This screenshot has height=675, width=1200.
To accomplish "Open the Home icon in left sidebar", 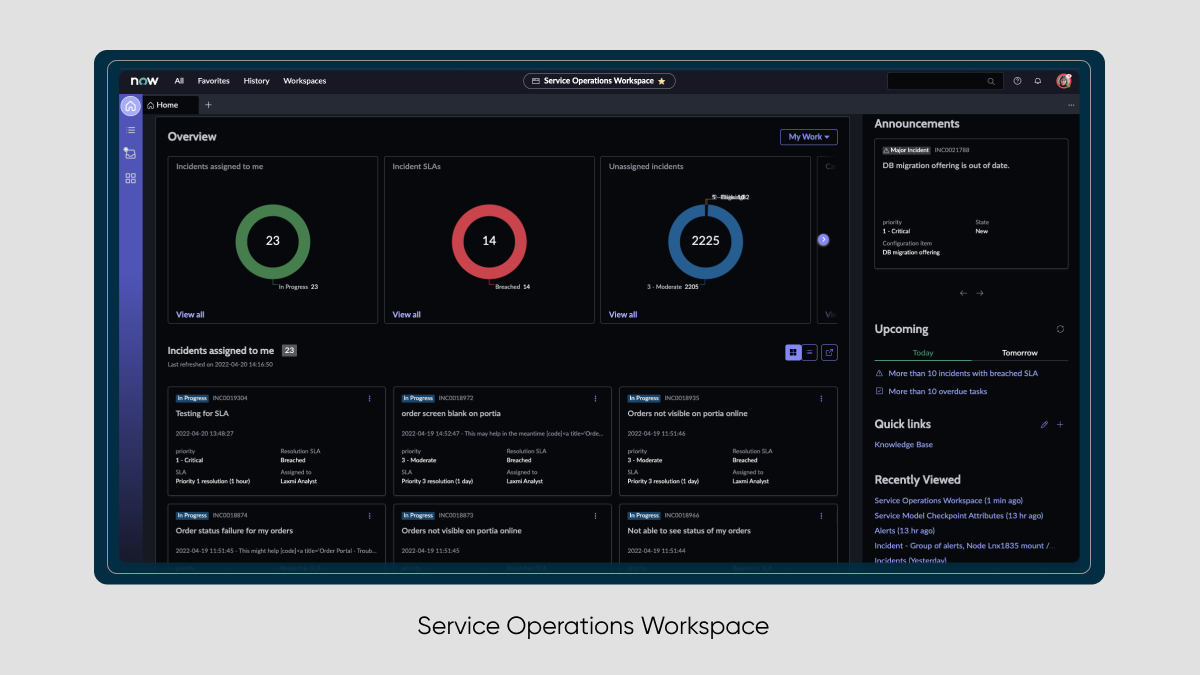I will point(130,106).
